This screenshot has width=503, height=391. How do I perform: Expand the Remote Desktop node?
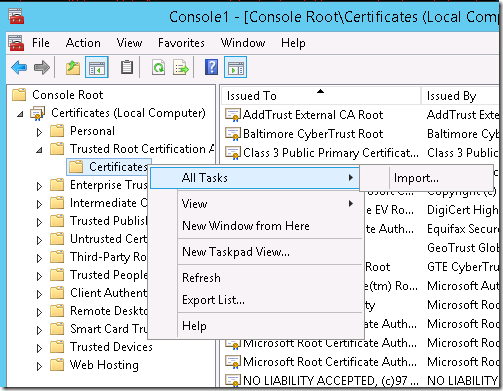coord(39,312)
